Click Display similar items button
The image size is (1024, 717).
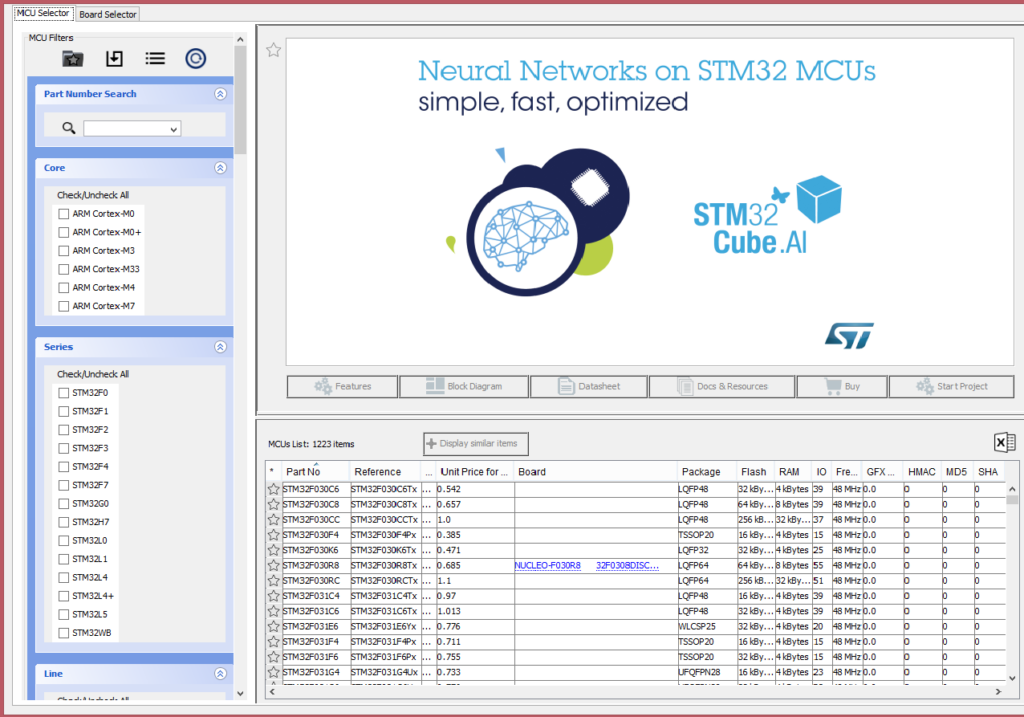coord(475,443)
